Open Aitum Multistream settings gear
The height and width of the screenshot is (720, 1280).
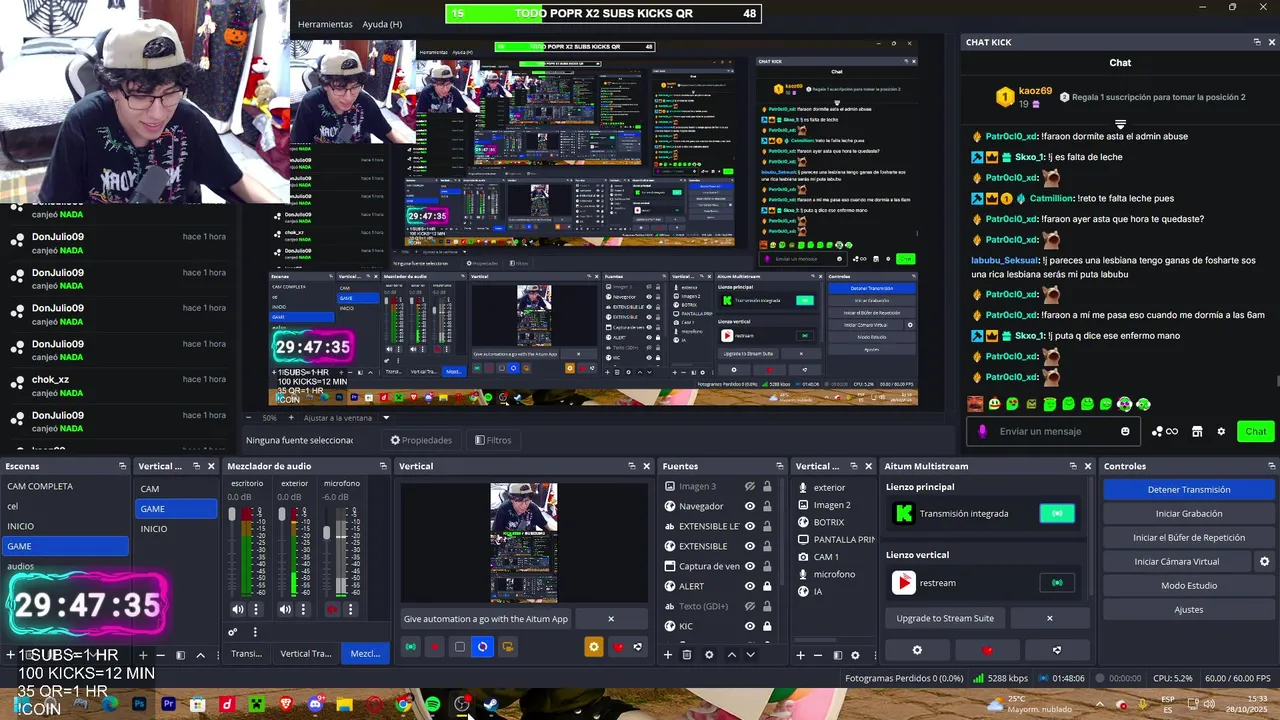tap(917, 650)
